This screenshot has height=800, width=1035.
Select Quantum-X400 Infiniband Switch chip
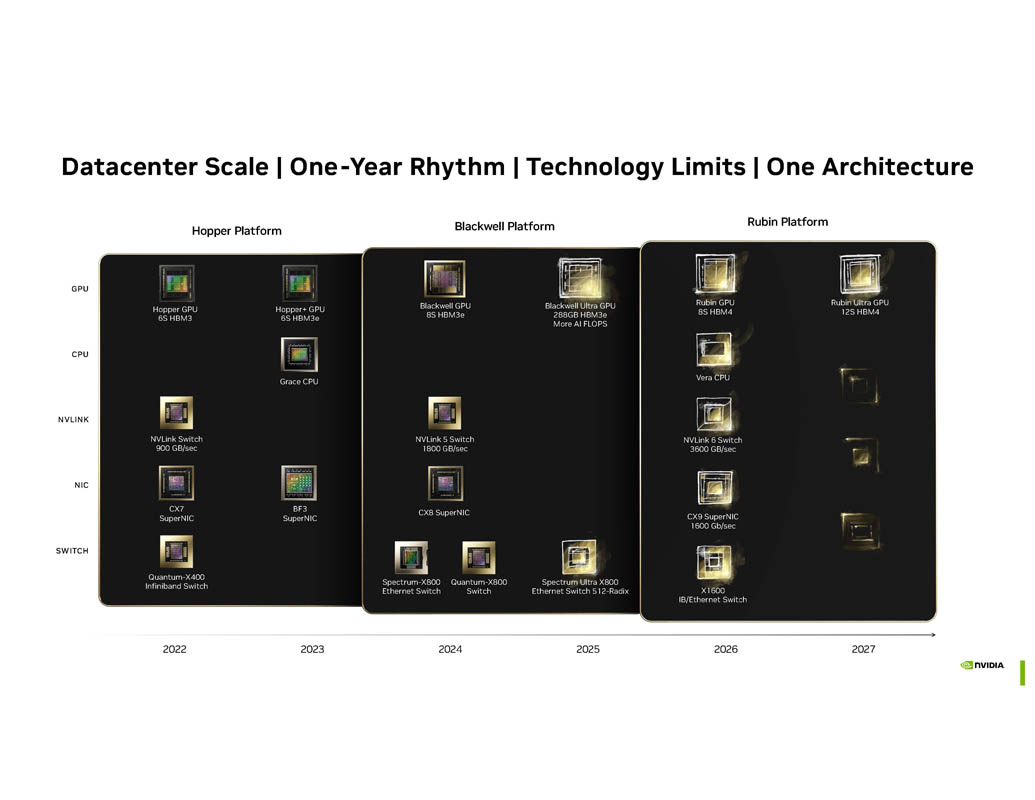click(176, 552)
